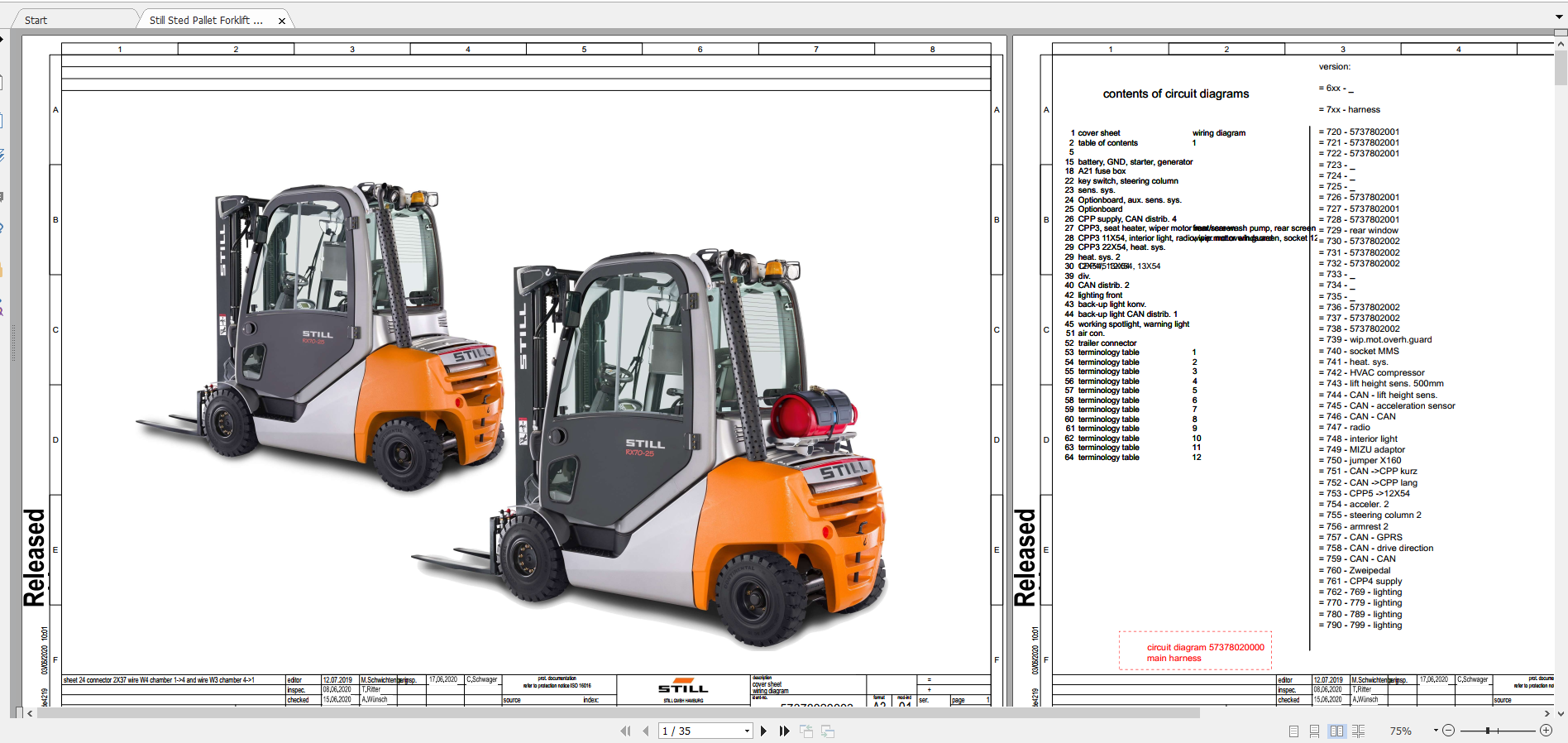Click contents entry 'CAN distrib. 2'
Image resolution: width=1568 pixels, height=743 pixels.
point(1103,285)
